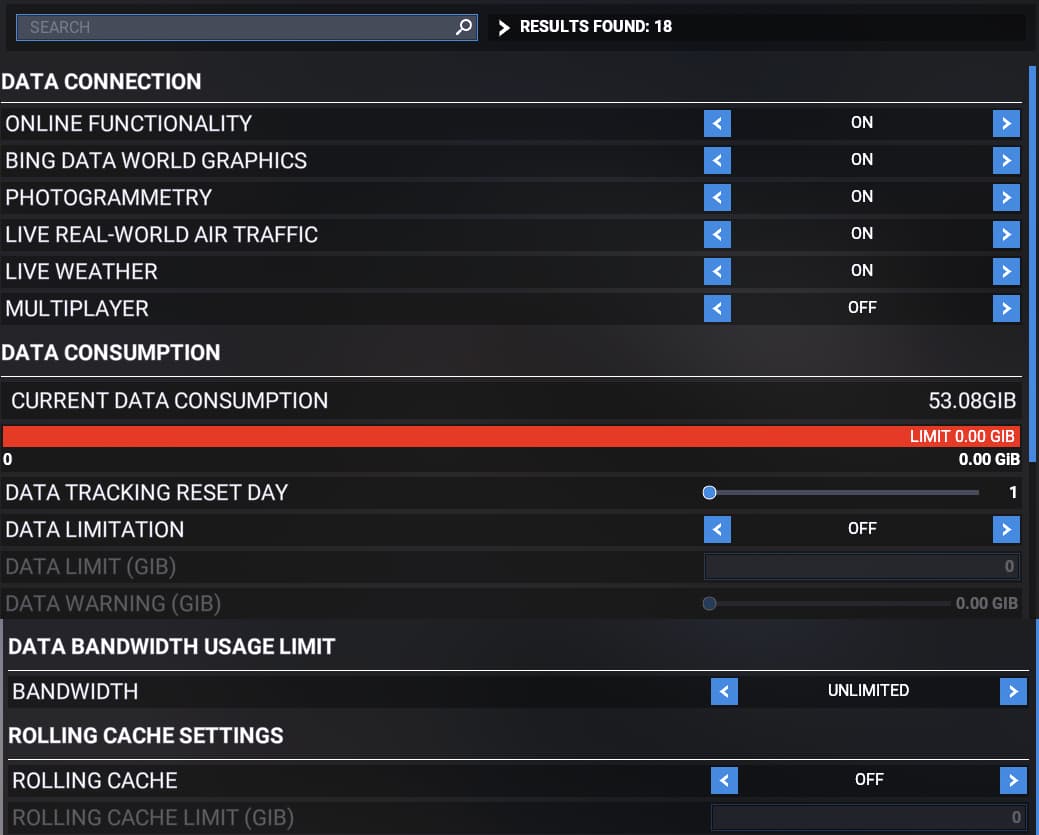Click the Rolling Cache left arrow button
The image size is (1039, 835).
pos(724,780)
